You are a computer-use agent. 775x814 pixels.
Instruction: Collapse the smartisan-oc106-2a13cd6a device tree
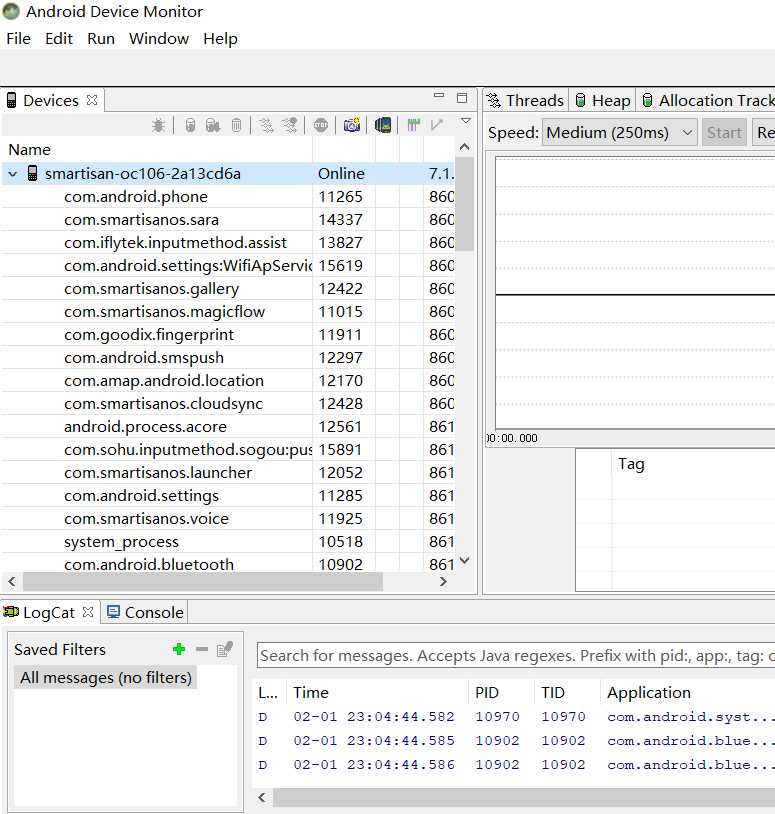12,174
